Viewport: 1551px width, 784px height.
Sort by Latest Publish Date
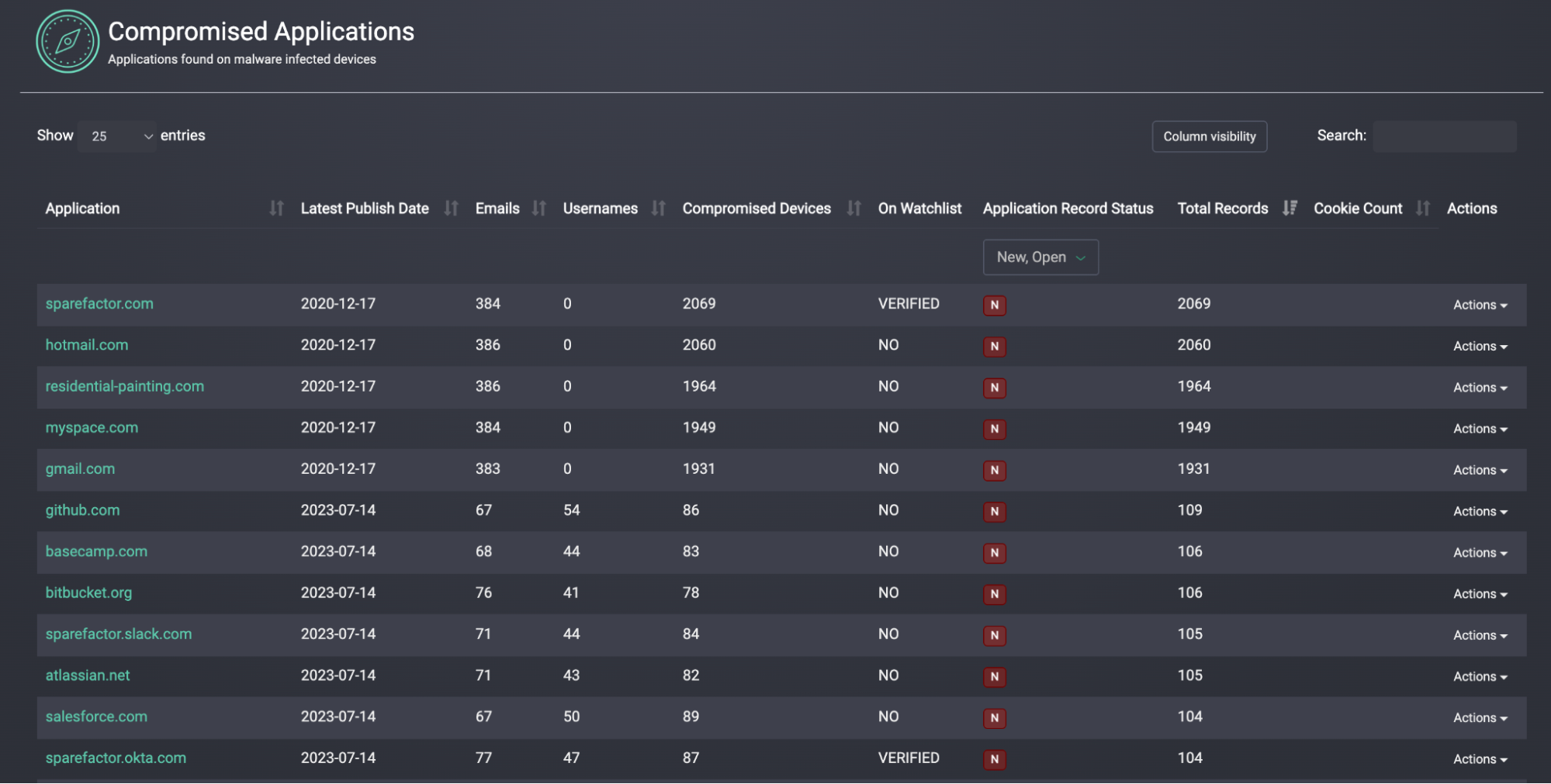(x=451, y=208)
